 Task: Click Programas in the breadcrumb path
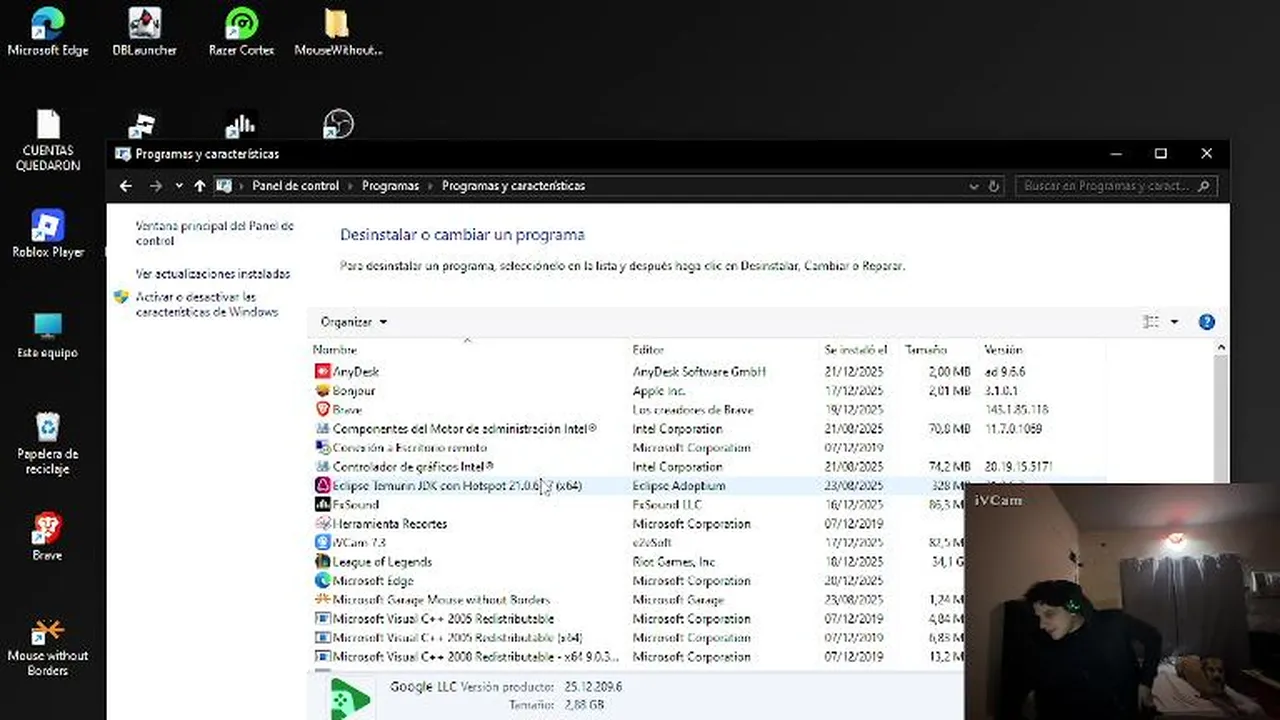click(390, 186)
